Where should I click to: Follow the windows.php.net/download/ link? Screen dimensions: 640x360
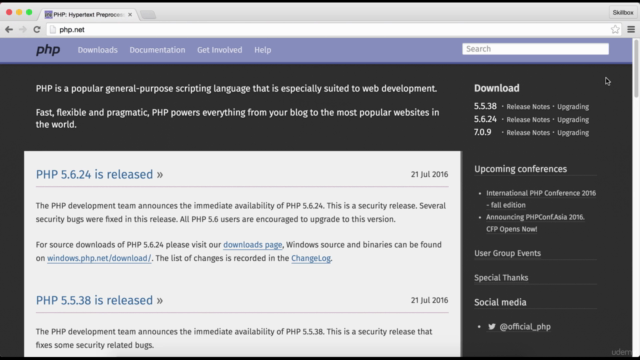point(99,258)
